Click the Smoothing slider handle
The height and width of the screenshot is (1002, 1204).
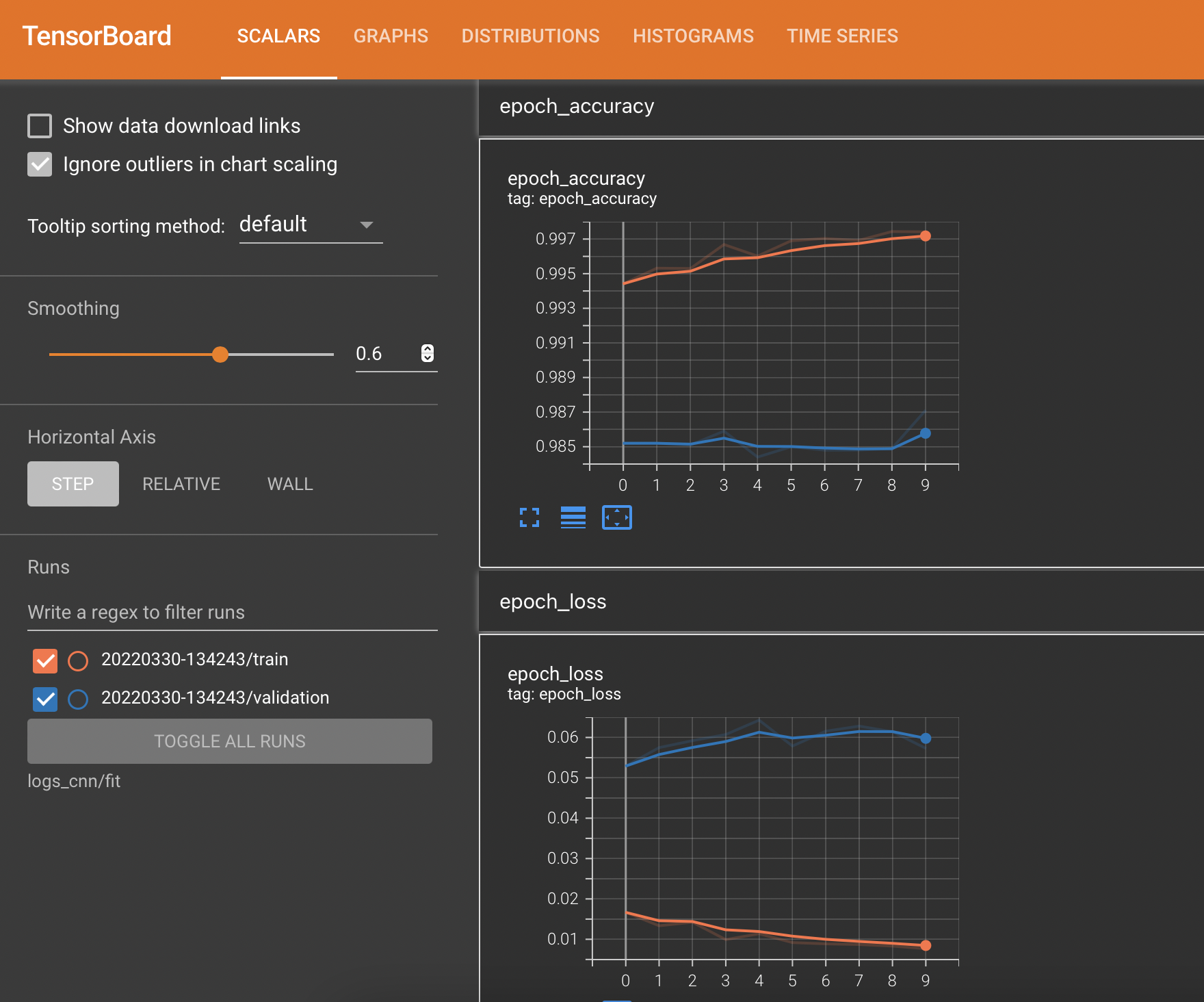pyautogui.click(x=220, y=355)
